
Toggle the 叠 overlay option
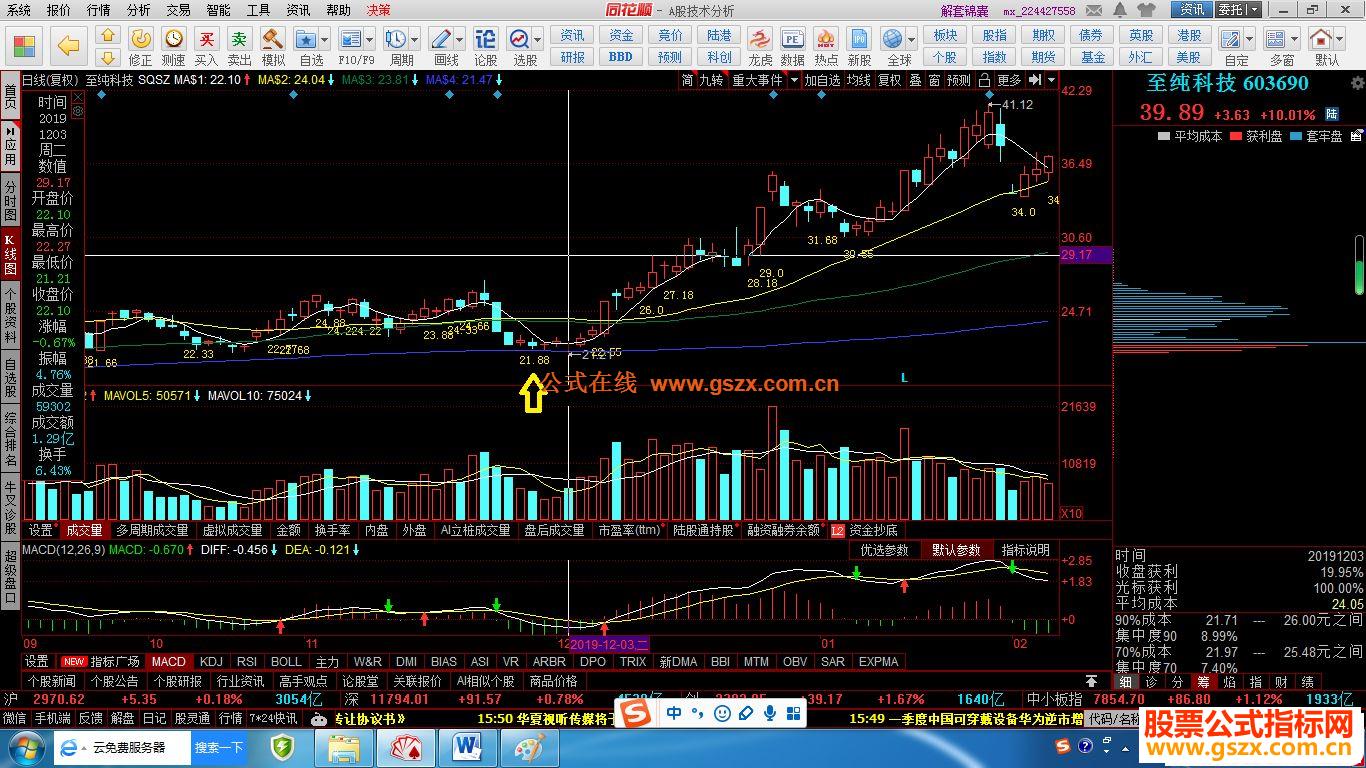914,80
